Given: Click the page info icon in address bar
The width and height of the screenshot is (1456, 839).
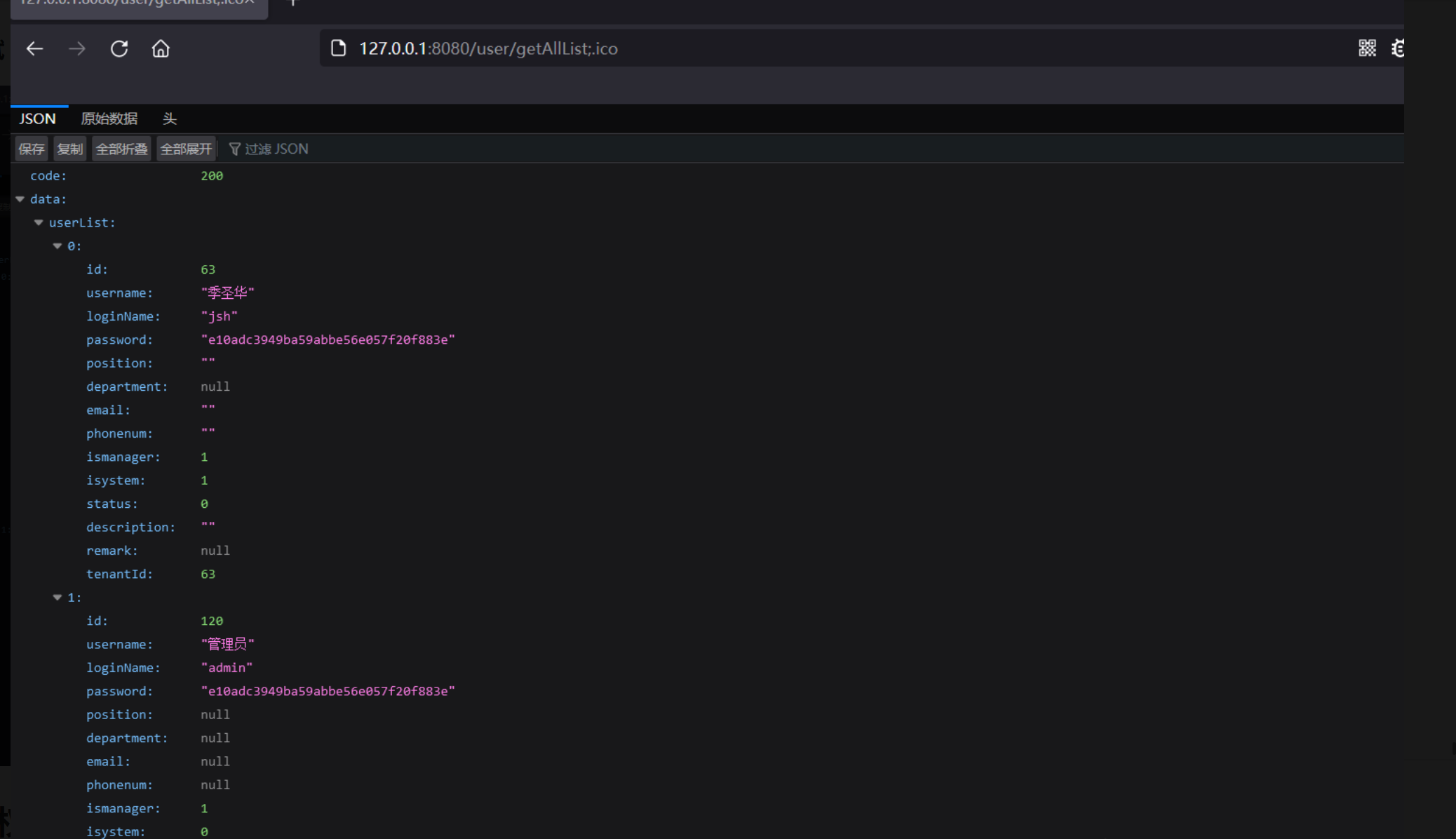Looking at the screenshot, I should [339, 48].
